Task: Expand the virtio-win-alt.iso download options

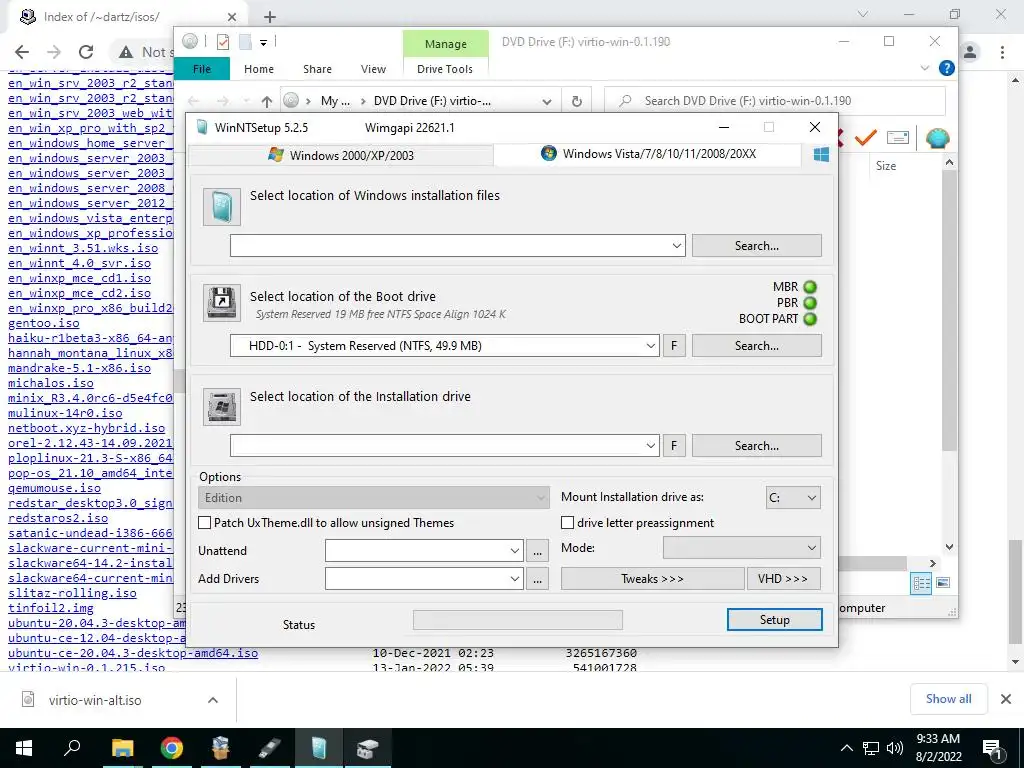Action: pyautogui.click(x=213, y=700)
